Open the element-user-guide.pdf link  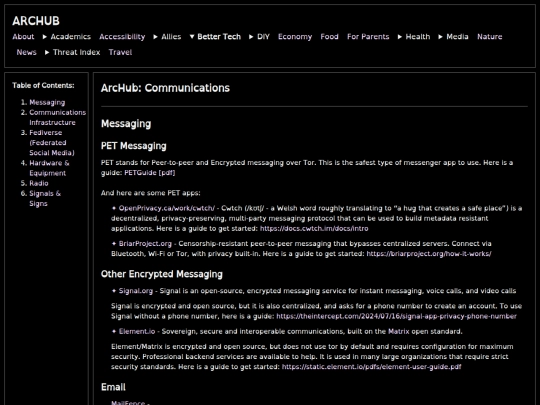[x=371, y=367]
